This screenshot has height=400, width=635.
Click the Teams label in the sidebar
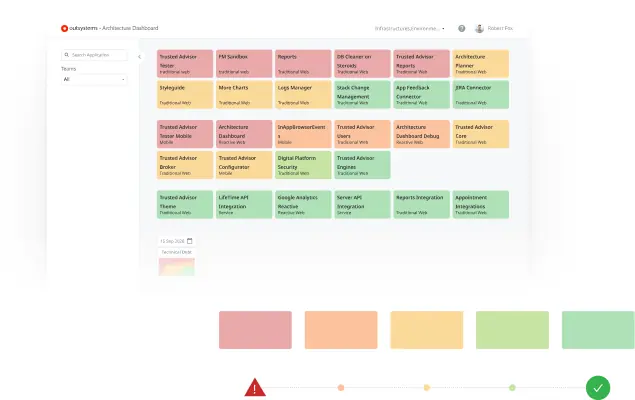tap(68, 69)
